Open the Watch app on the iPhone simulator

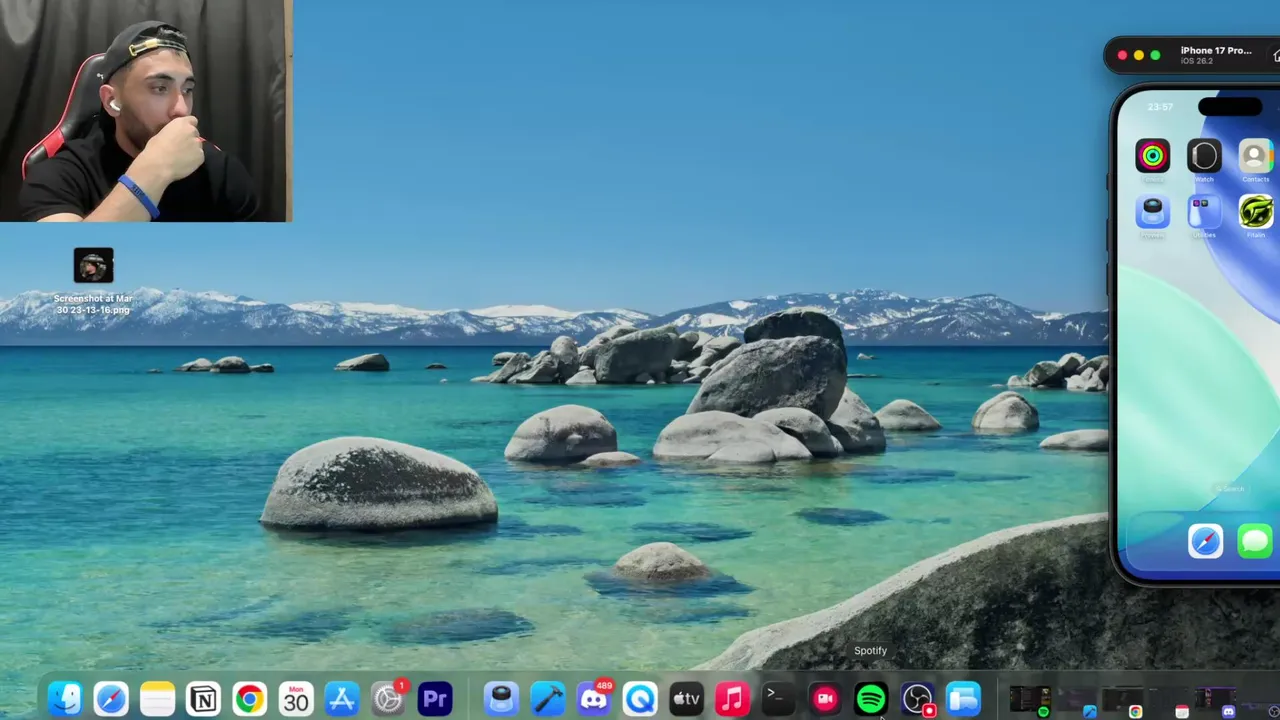tap(1204, 156)
